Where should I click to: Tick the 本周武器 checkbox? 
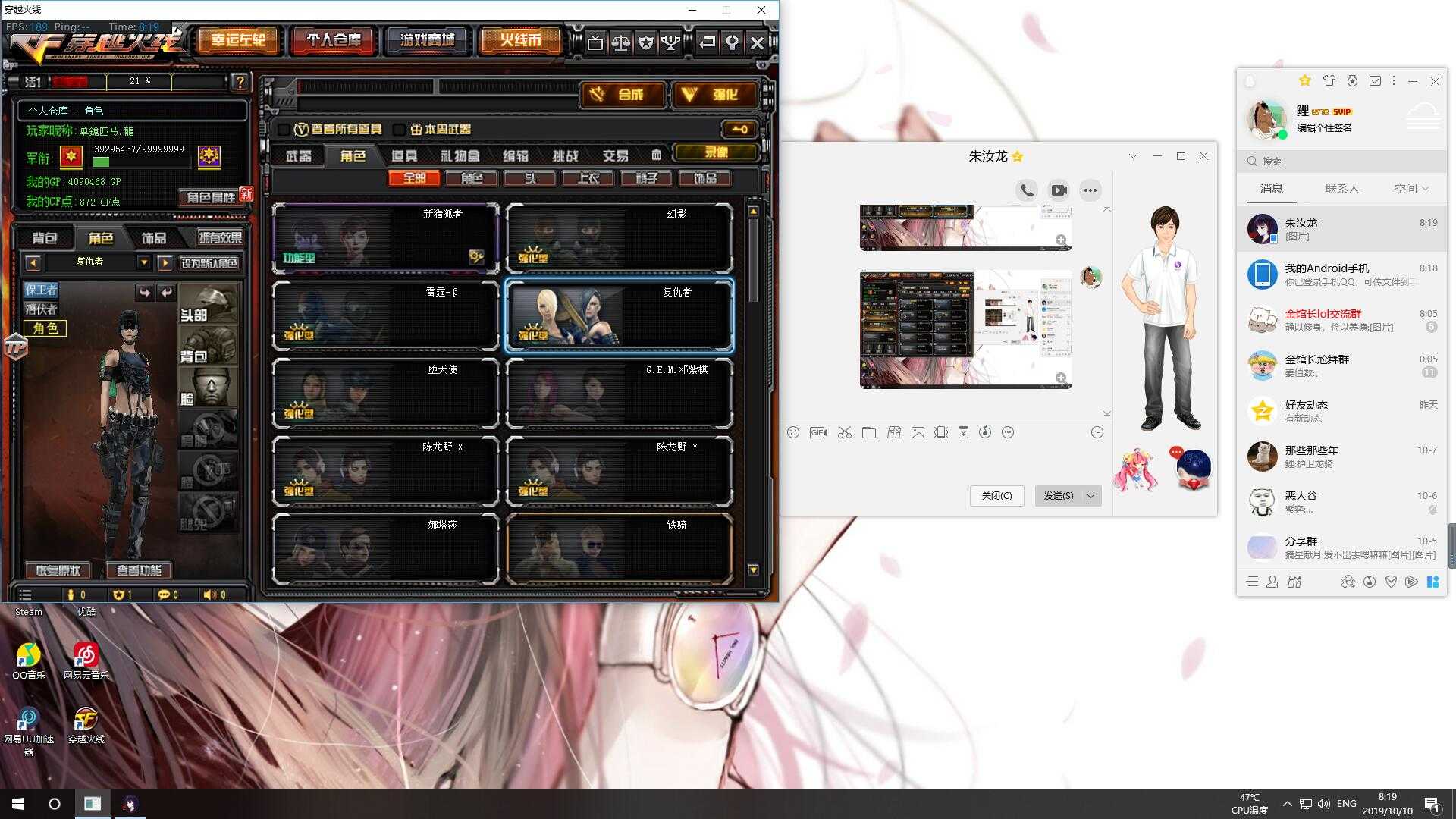click(400, 130)
